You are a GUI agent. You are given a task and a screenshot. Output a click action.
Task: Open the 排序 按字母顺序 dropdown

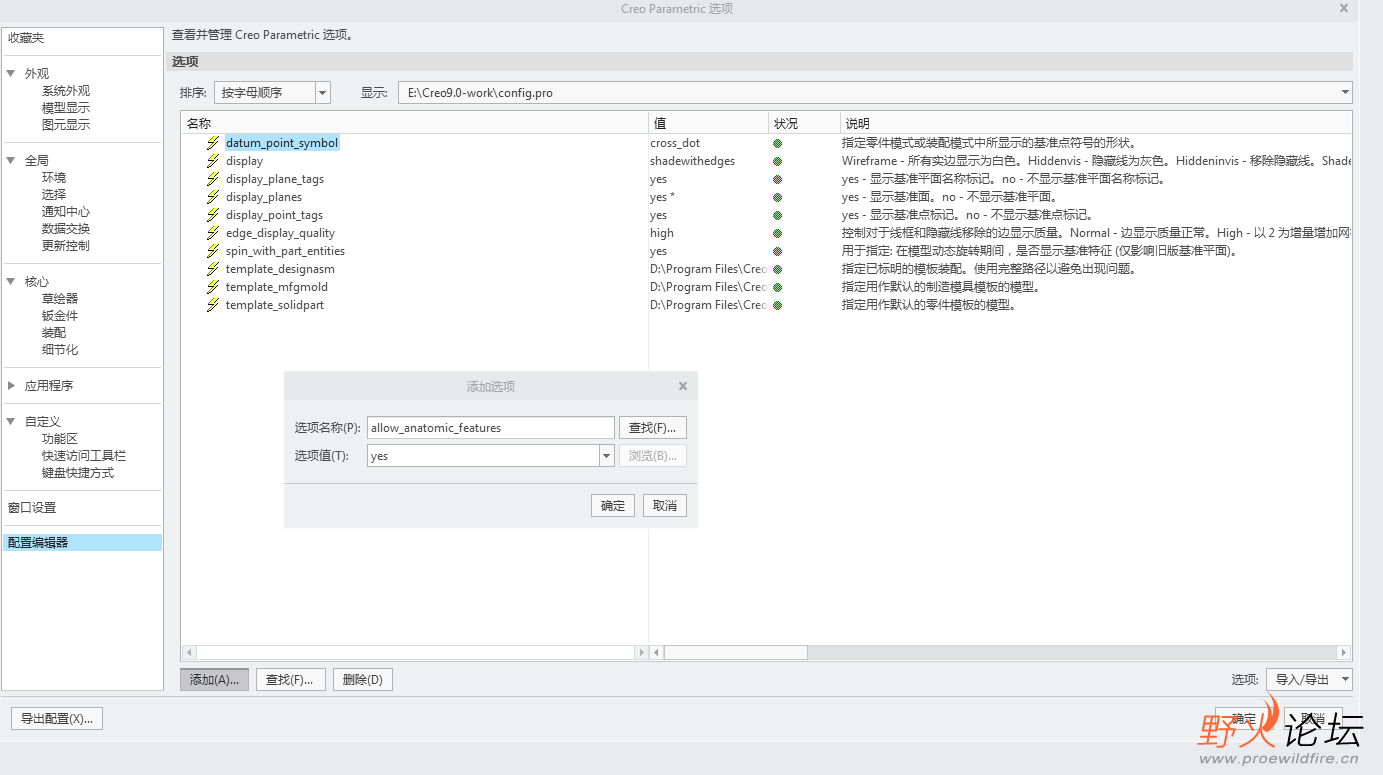[322, 93]
